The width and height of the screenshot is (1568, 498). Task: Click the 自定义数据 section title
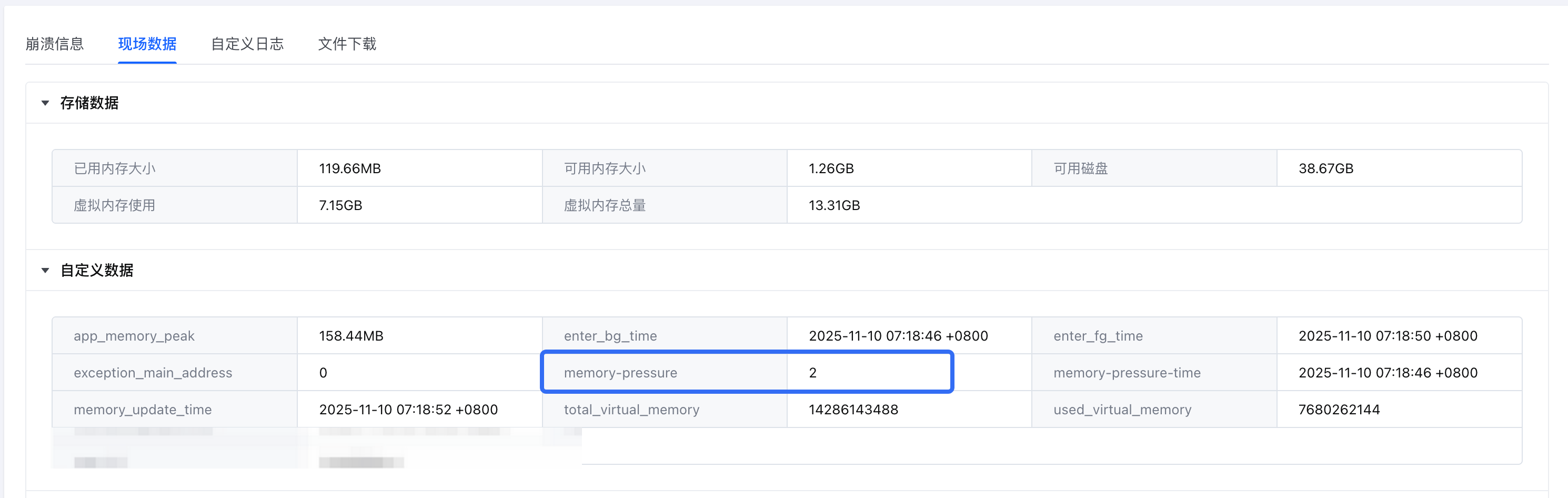coord(97,270)
